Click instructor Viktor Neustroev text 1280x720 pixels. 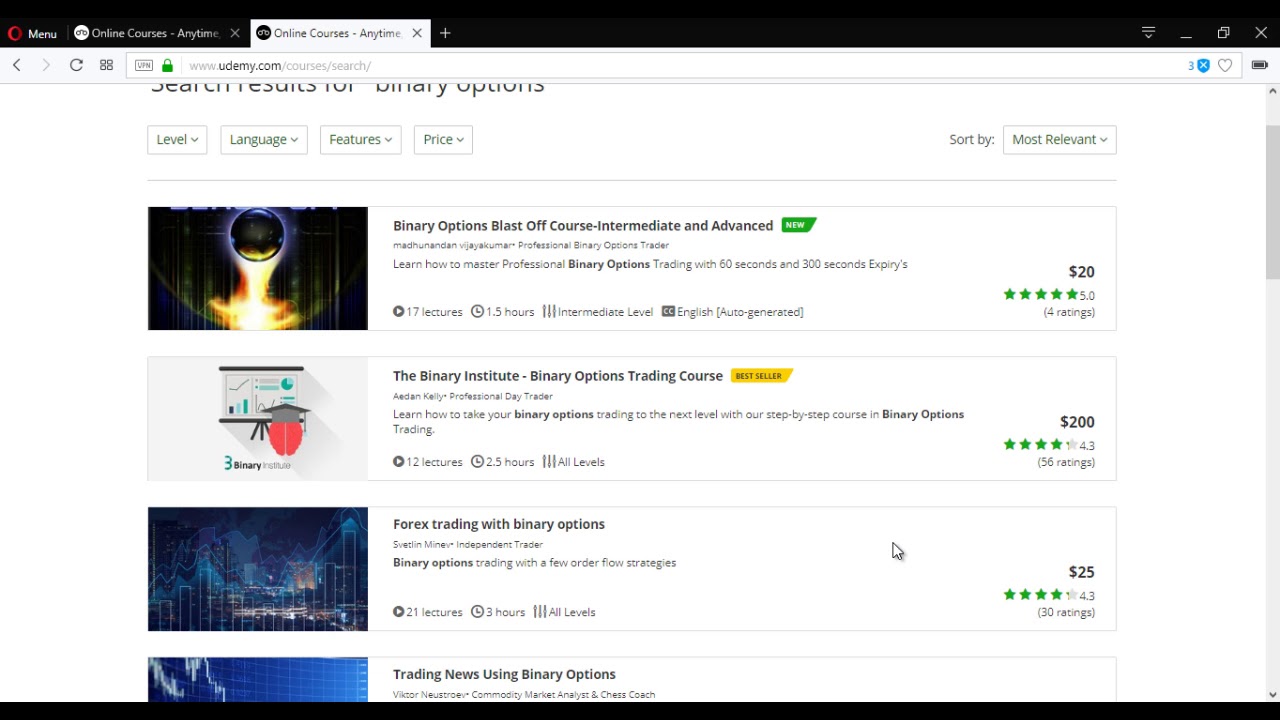point(430,695)
